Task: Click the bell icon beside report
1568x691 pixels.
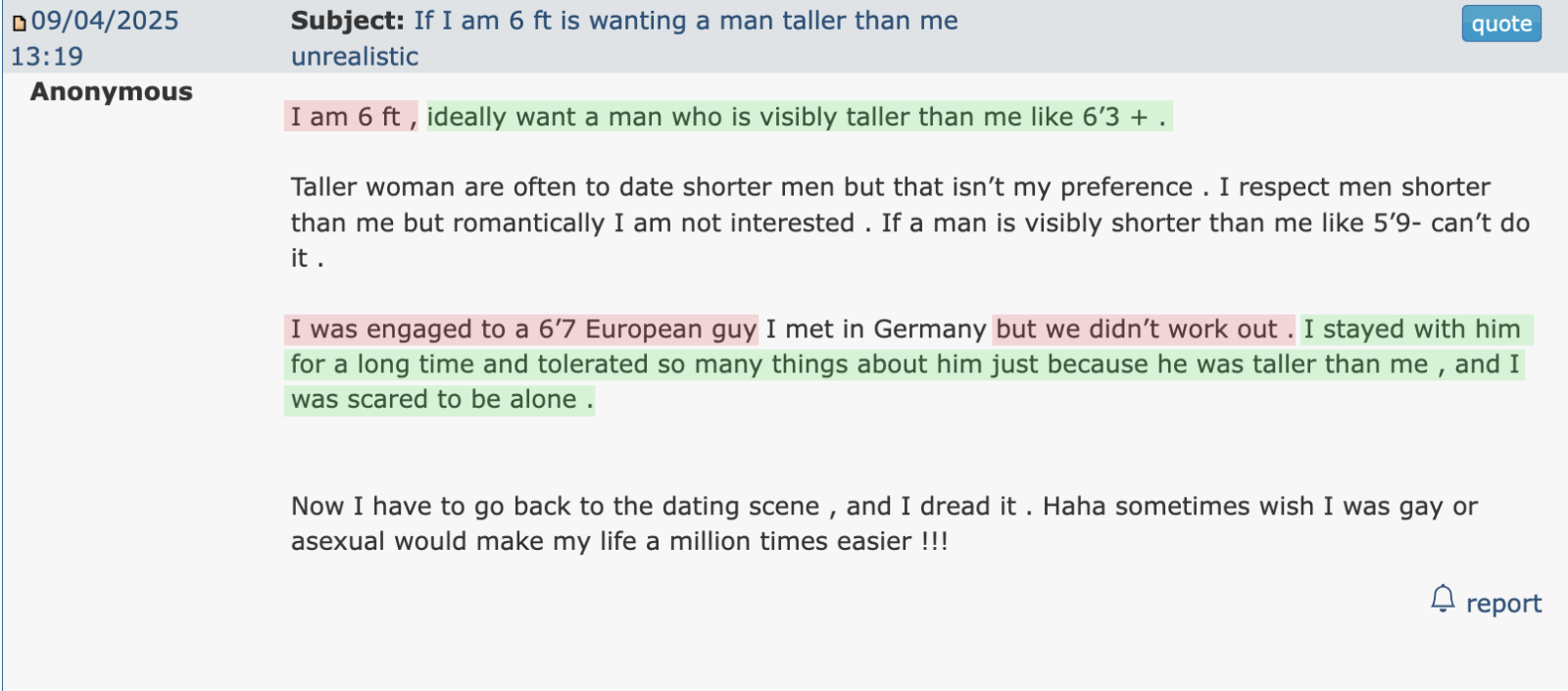Action: pyautogui.click(x=1443, y=599)
